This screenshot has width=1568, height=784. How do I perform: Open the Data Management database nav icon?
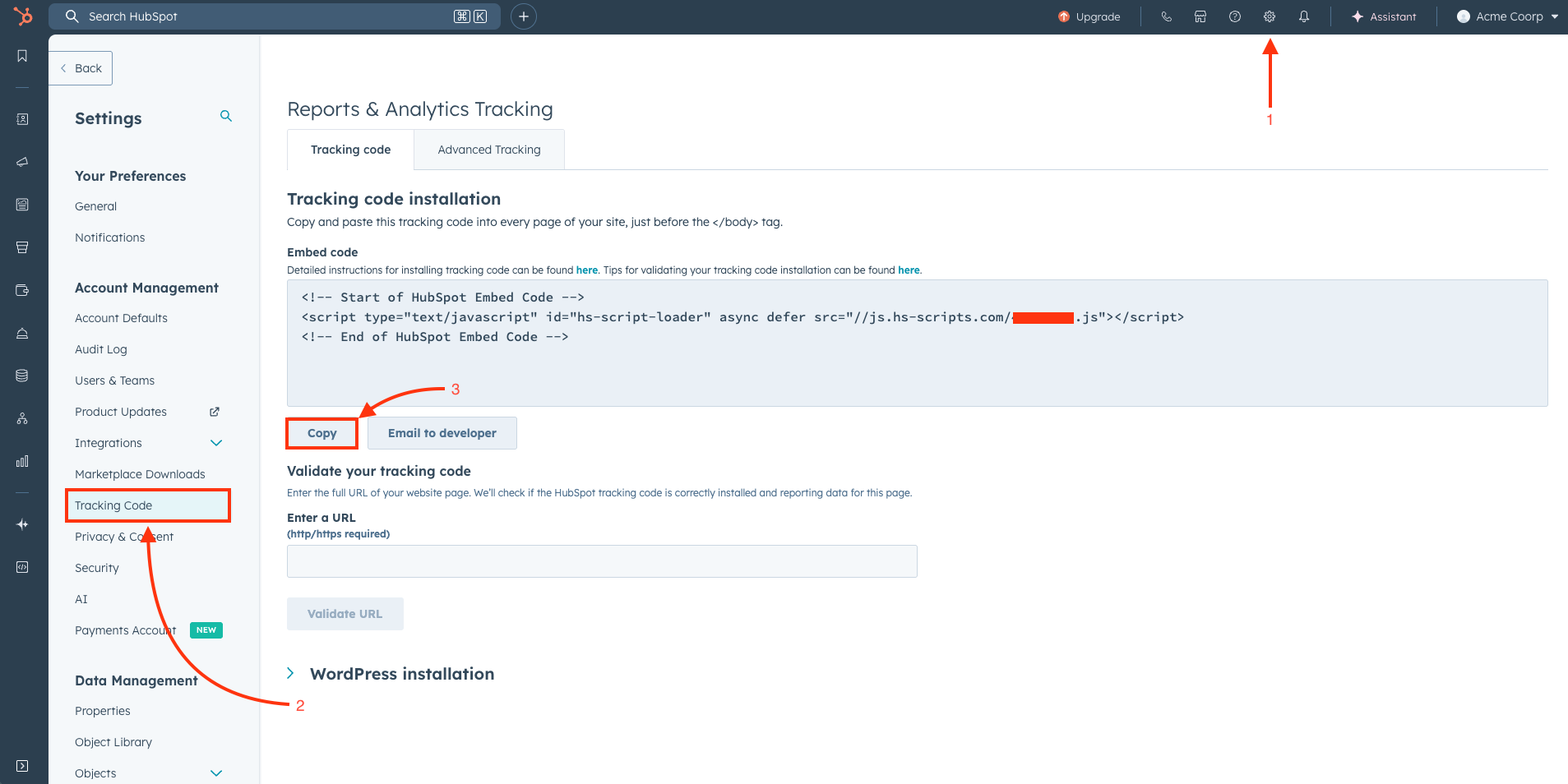coord(22,376)
